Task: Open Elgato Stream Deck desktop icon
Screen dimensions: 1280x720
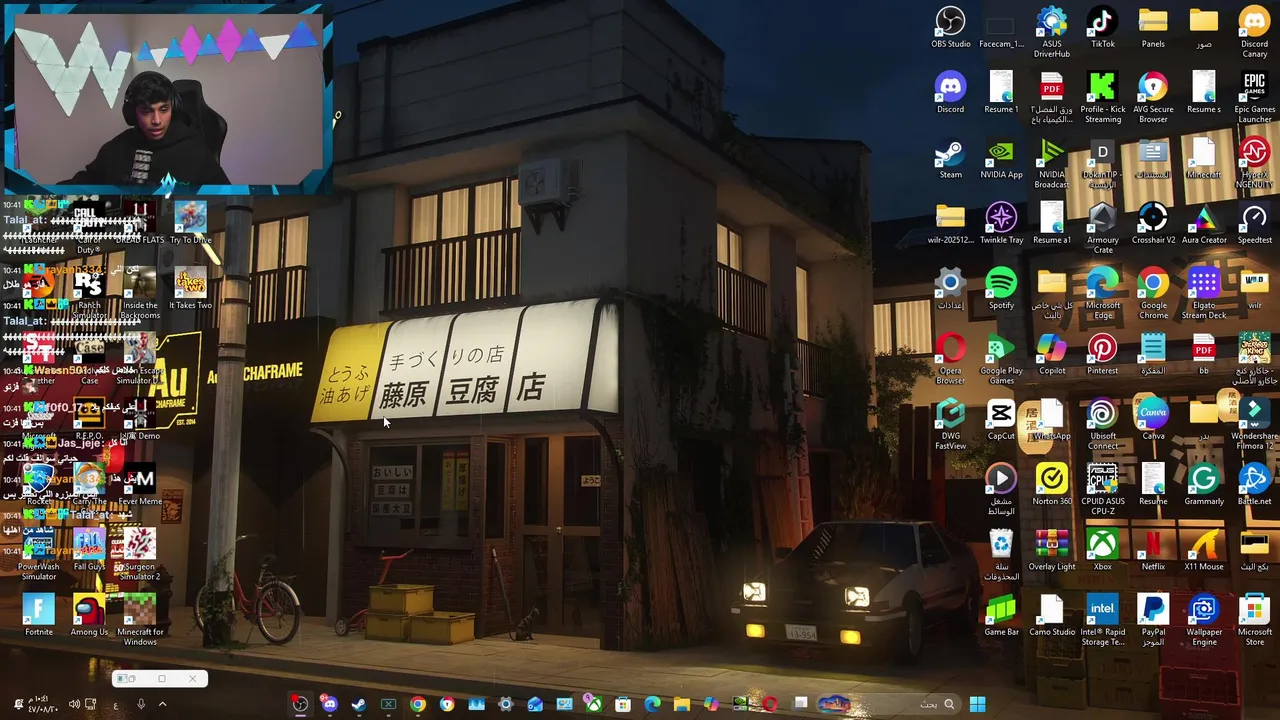Action: (1204, 294)
